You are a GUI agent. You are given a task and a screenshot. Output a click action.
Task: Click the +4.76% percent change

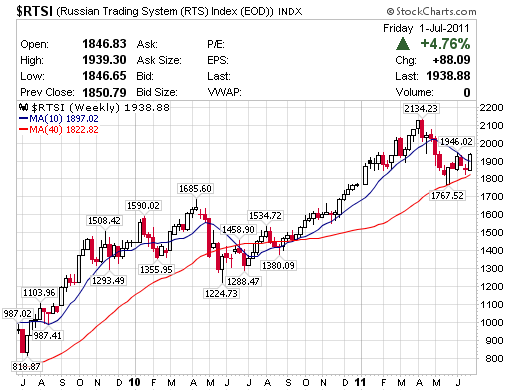tap(445, 44)
